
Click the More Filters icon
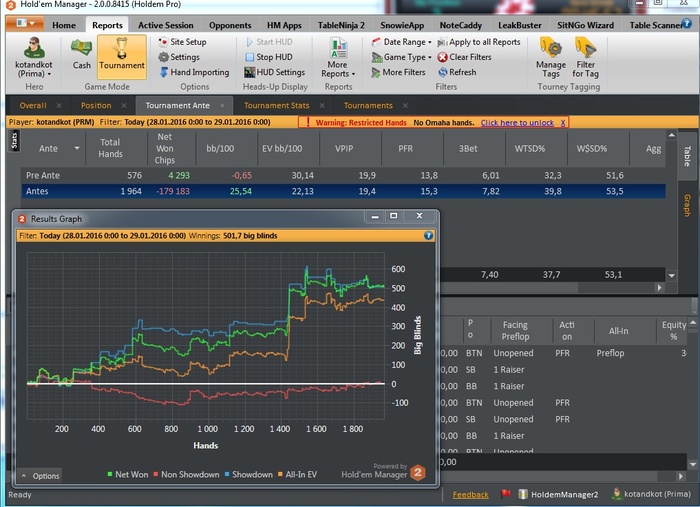click(x=376, y=72)
